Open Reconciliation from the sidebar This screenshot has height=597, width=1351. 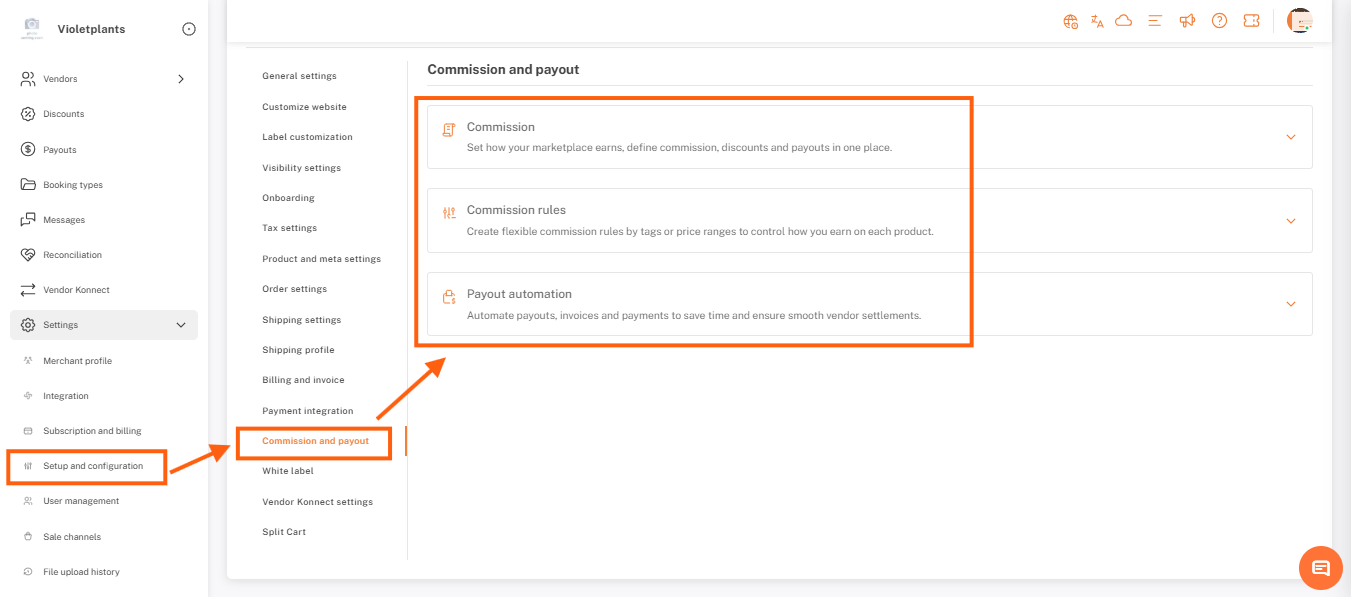72,255
